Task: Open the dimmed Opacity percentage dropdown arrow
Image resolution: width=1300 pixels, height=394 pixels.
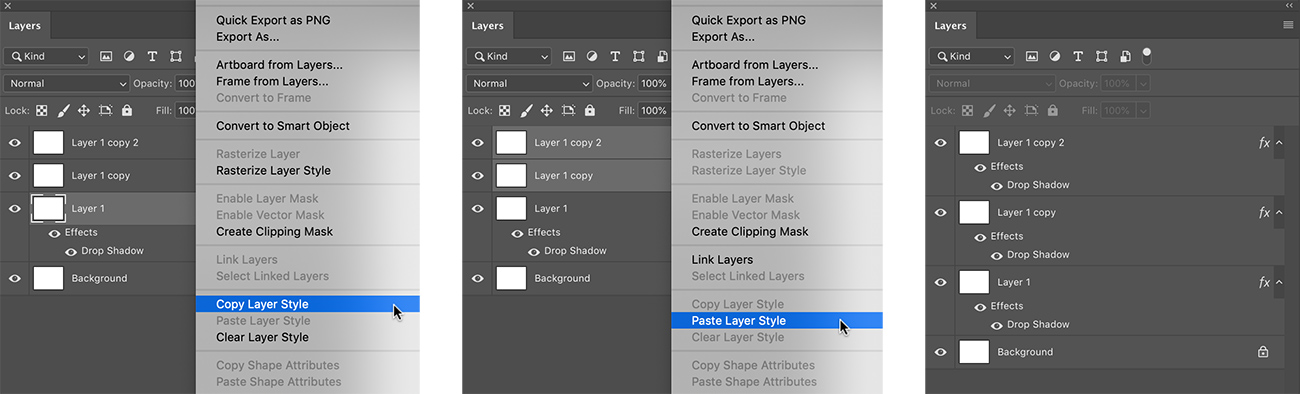Action: pyautogui.click(x=1144, y=84)
